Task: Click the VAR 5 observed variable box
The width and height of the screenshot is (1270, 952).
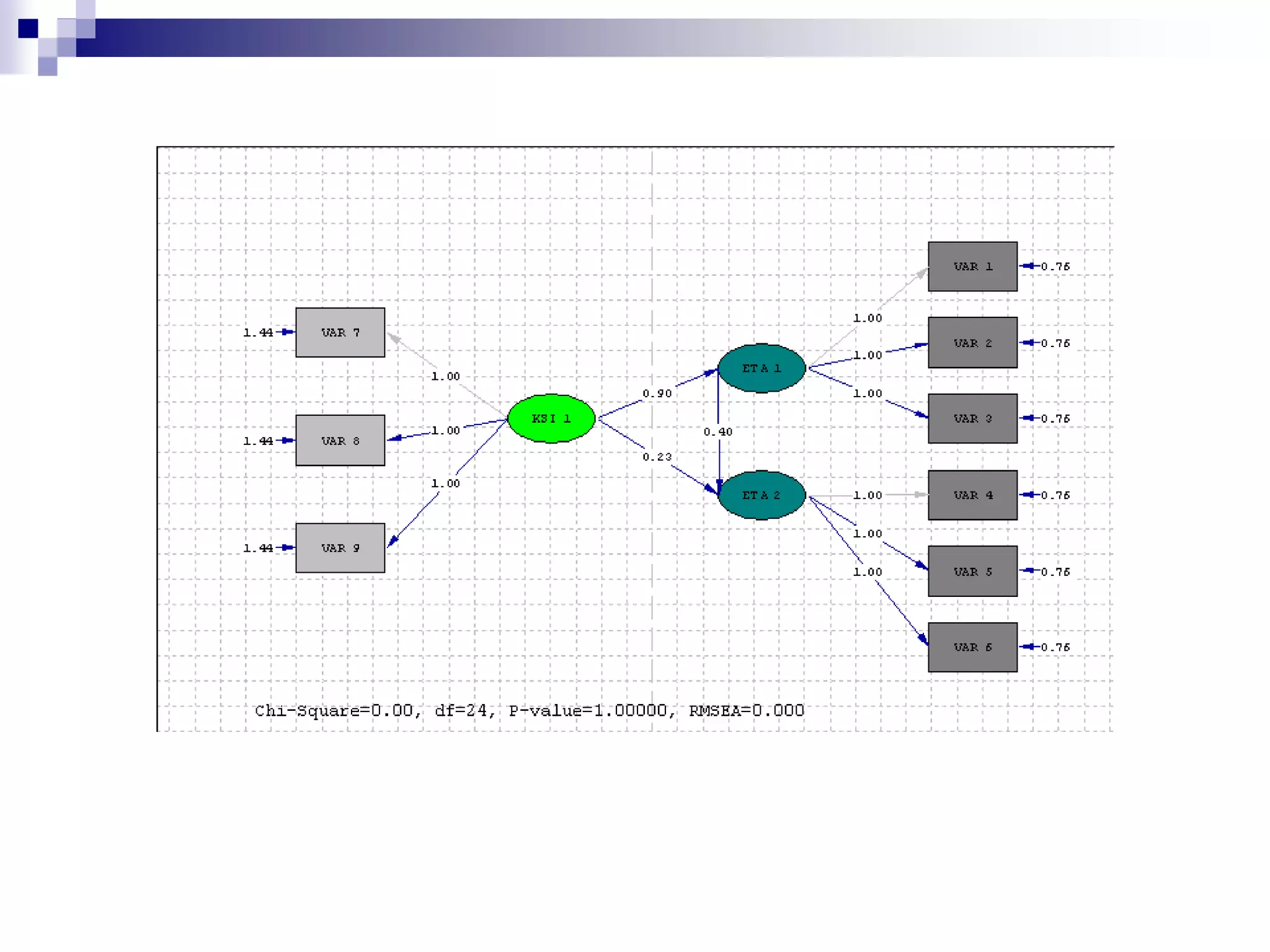Action: tap(972, 571)
